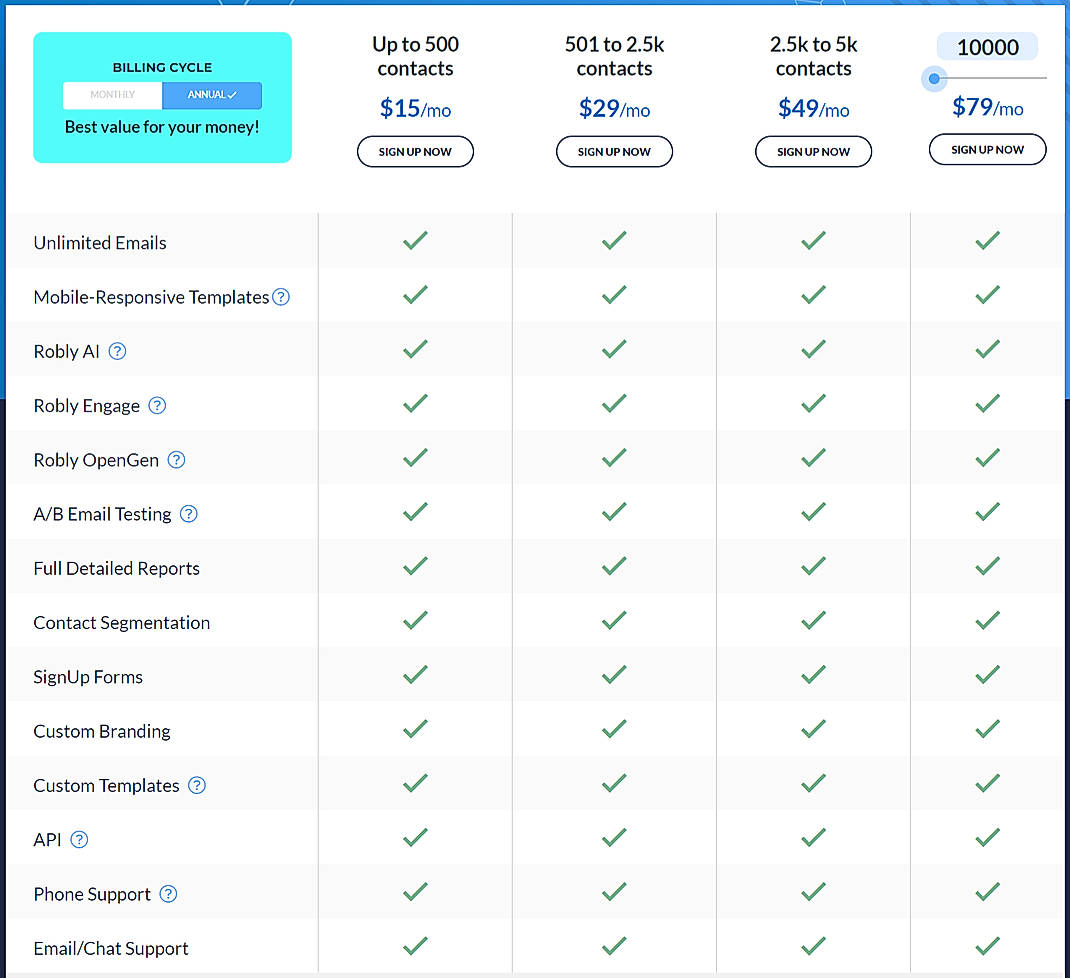Switch billing cycle to Monthly

coord(111,95)
